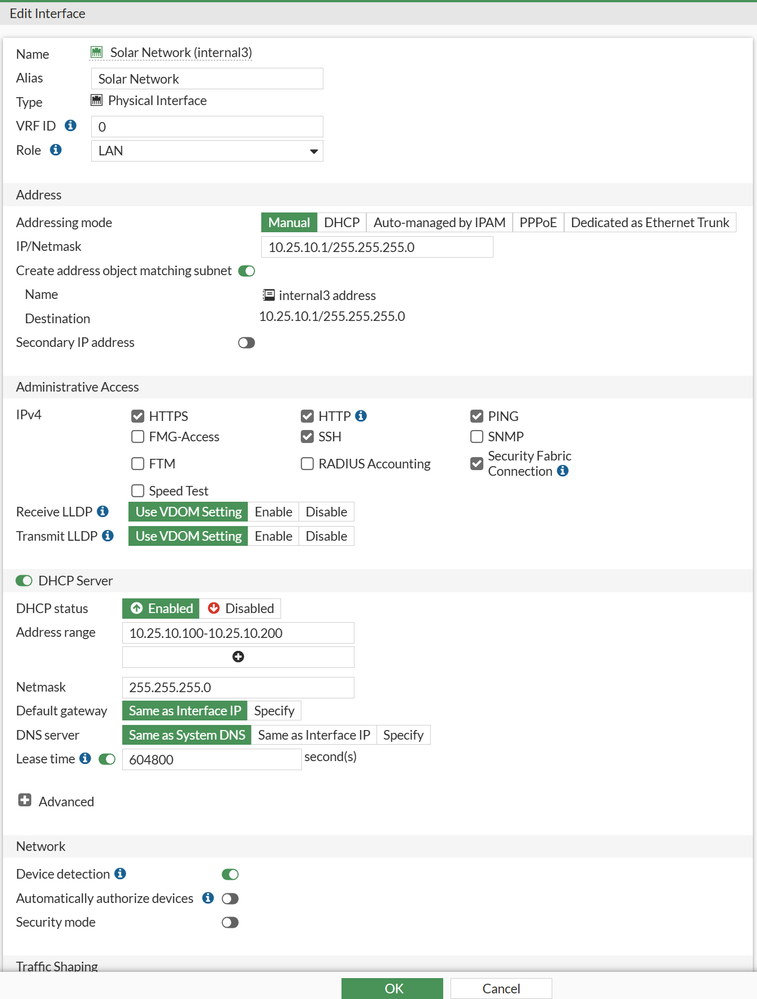Turn off the DHCP Server toggle

tap(24, 581)
